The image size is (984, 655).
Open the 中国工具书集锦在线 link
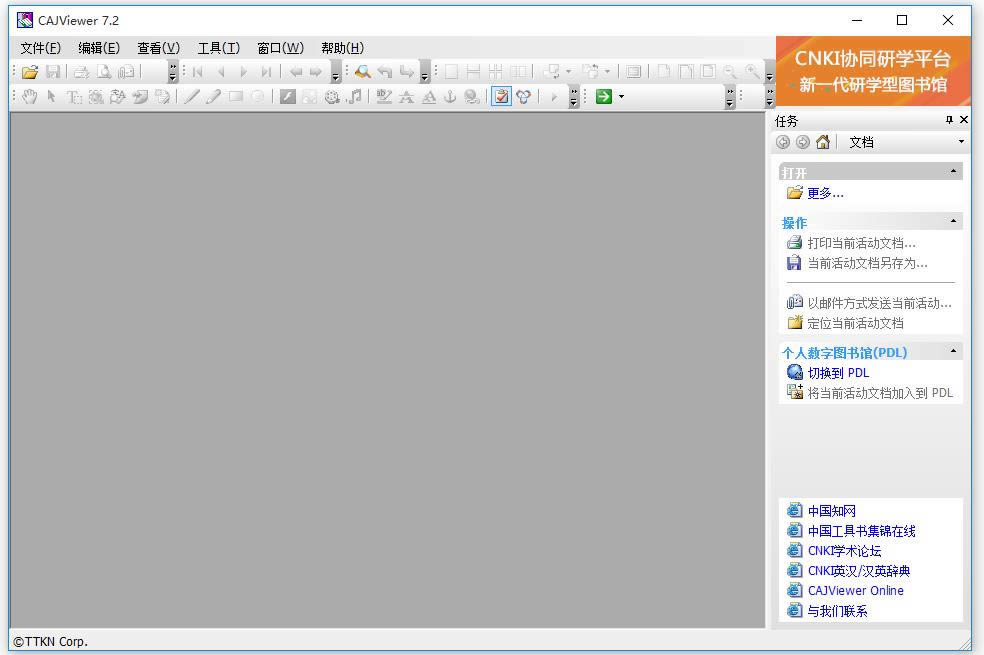[861, 531]
